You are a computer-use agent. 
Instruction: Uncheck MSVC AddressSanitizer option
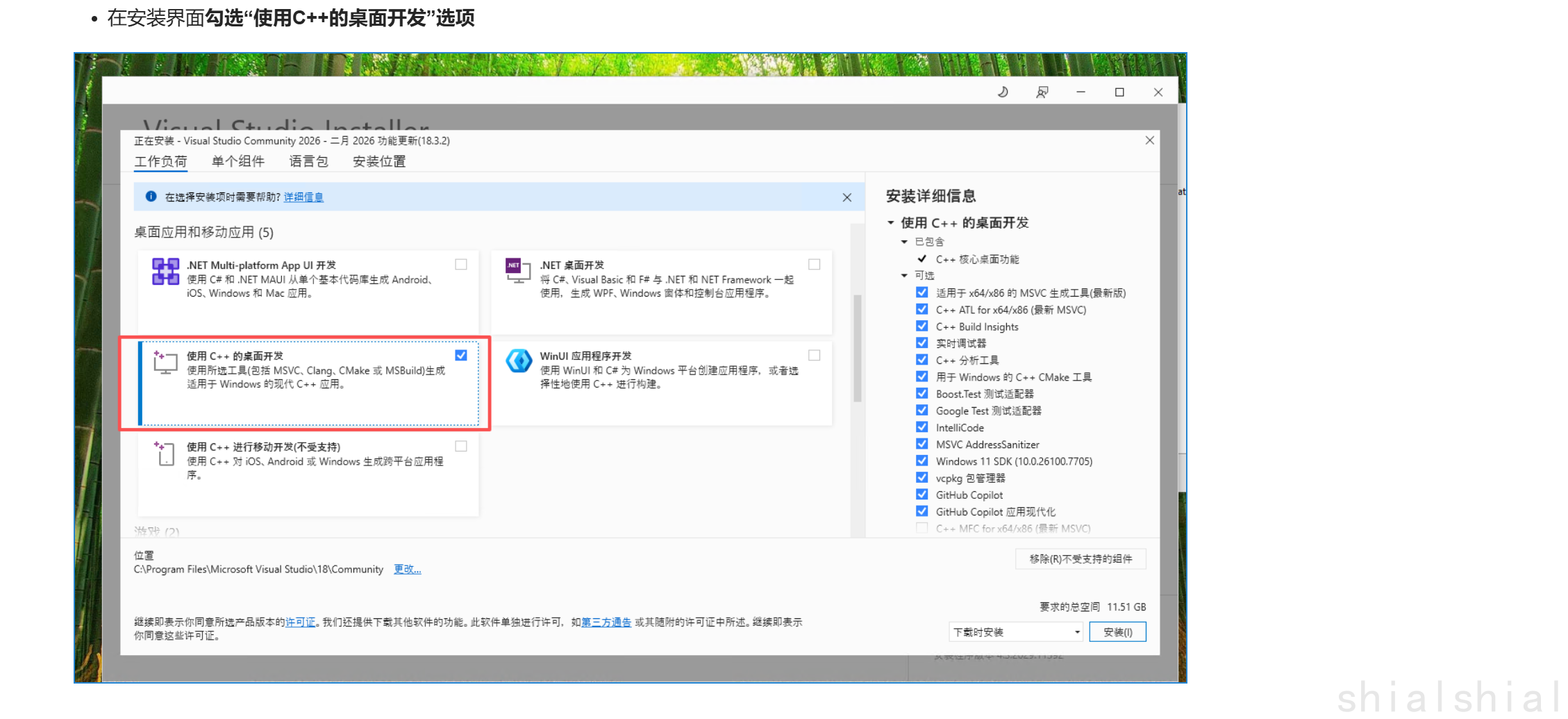pos(921,444)
